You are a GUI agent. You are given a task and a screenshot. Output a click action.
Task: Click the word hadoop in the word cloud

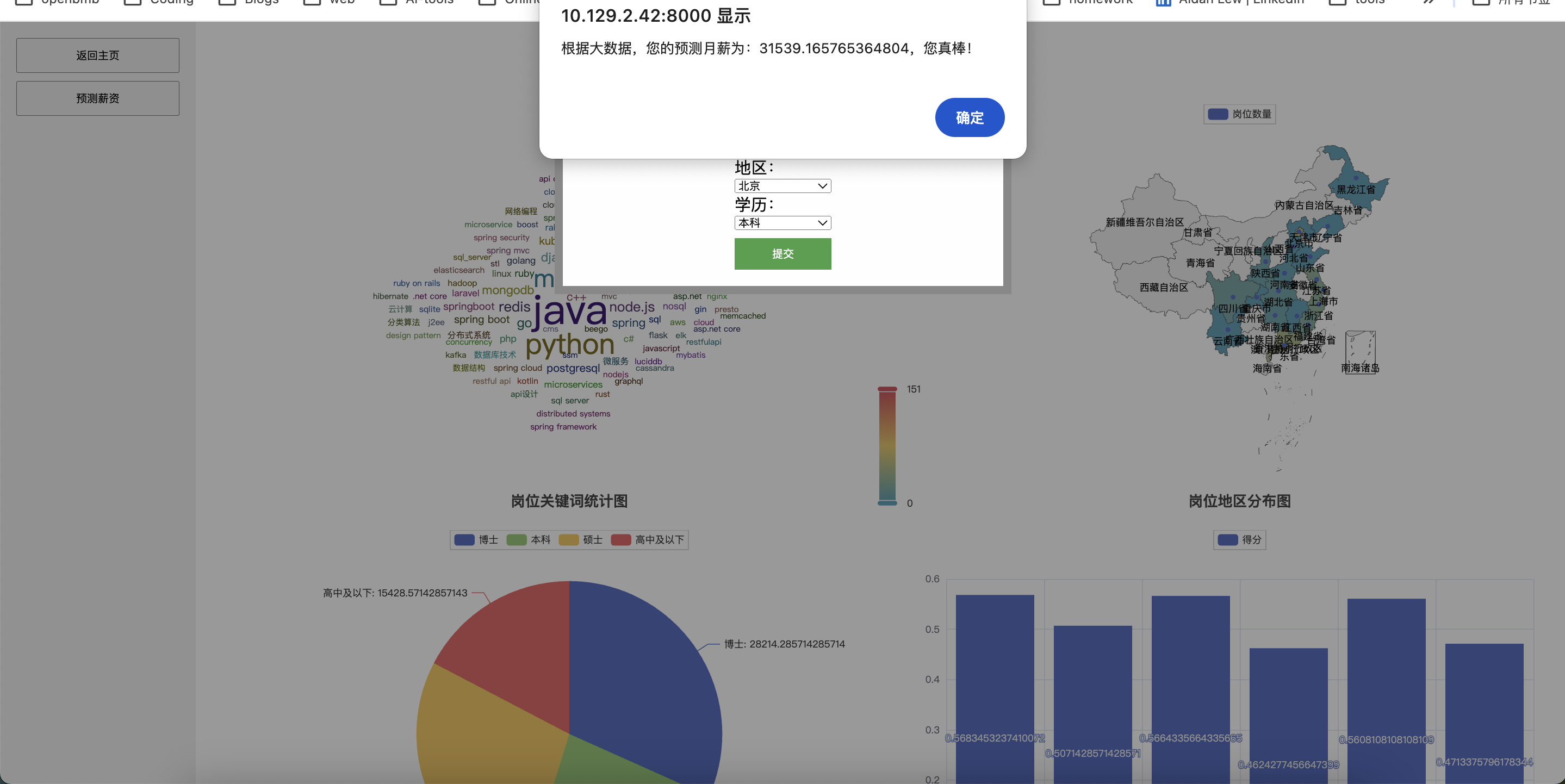462,283
